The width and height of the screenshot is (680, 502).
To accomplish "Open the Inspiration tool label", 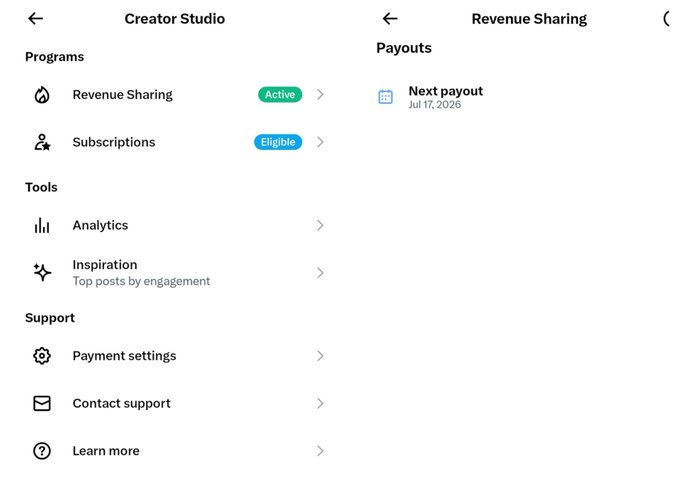I will pos(105,264).
